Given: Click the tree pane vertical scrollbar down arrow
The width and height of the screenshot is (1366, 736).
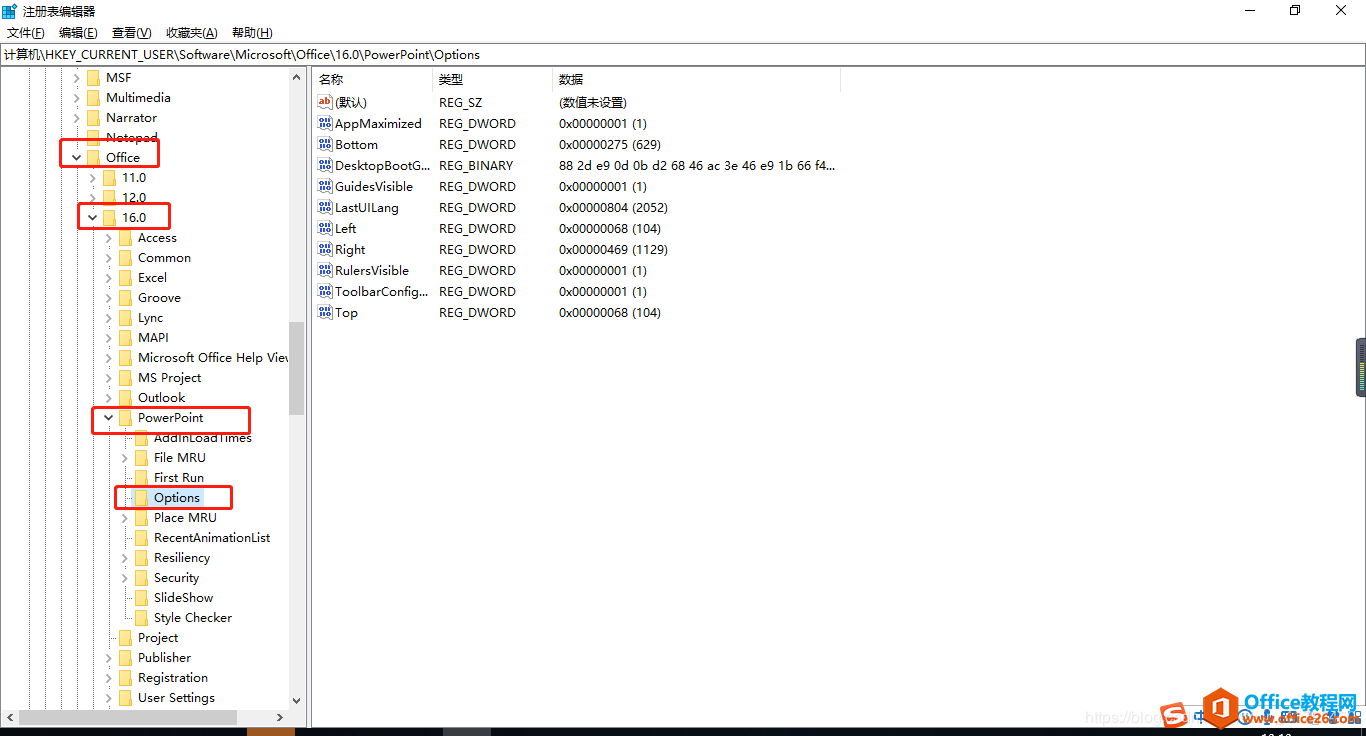Looking at the screenshot, I should point(296,701).
